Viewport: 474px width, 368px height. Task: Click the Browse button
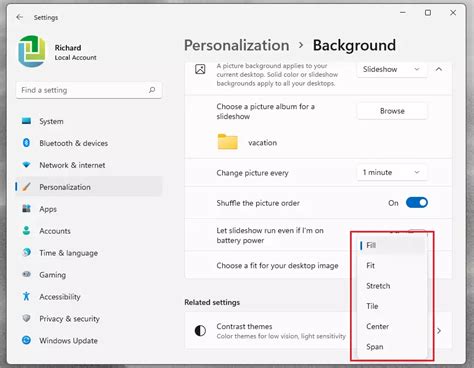click(392, 111)
